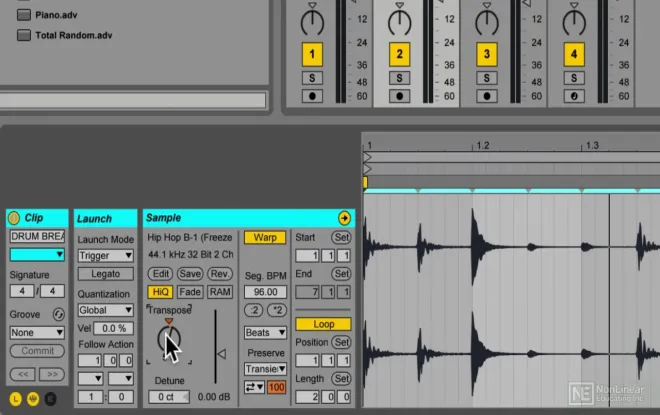Enable the RAM mode switch
This screenshot has height=415, width=660.
tap(220, 292)
